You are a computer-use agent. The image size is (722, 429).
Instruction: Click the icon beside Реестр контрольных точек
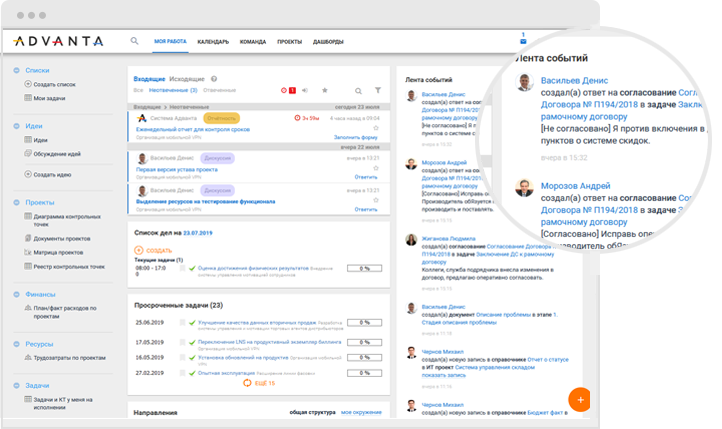tap(28, 266)
